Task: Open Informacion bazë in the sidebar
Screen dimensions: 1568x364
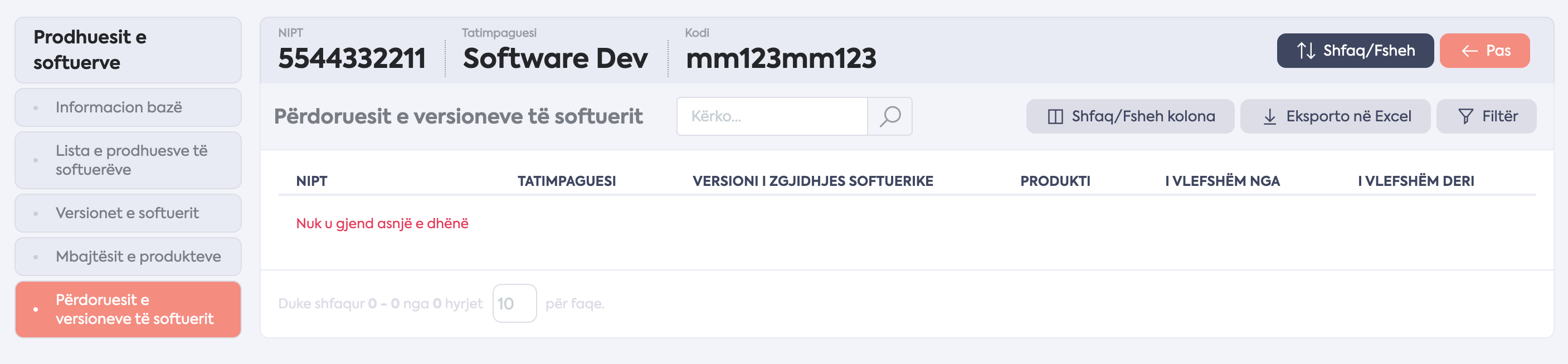Action: pos(128,107)
